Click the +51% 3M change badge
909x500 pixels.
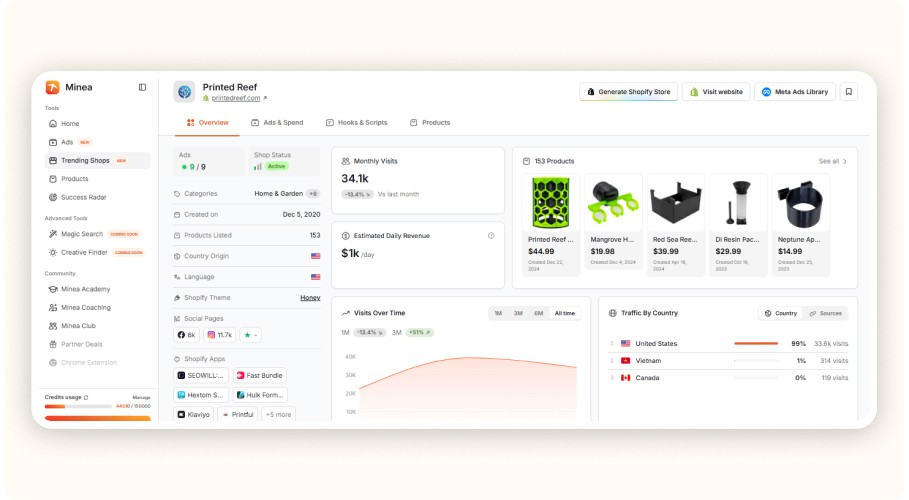coord(420,332)
